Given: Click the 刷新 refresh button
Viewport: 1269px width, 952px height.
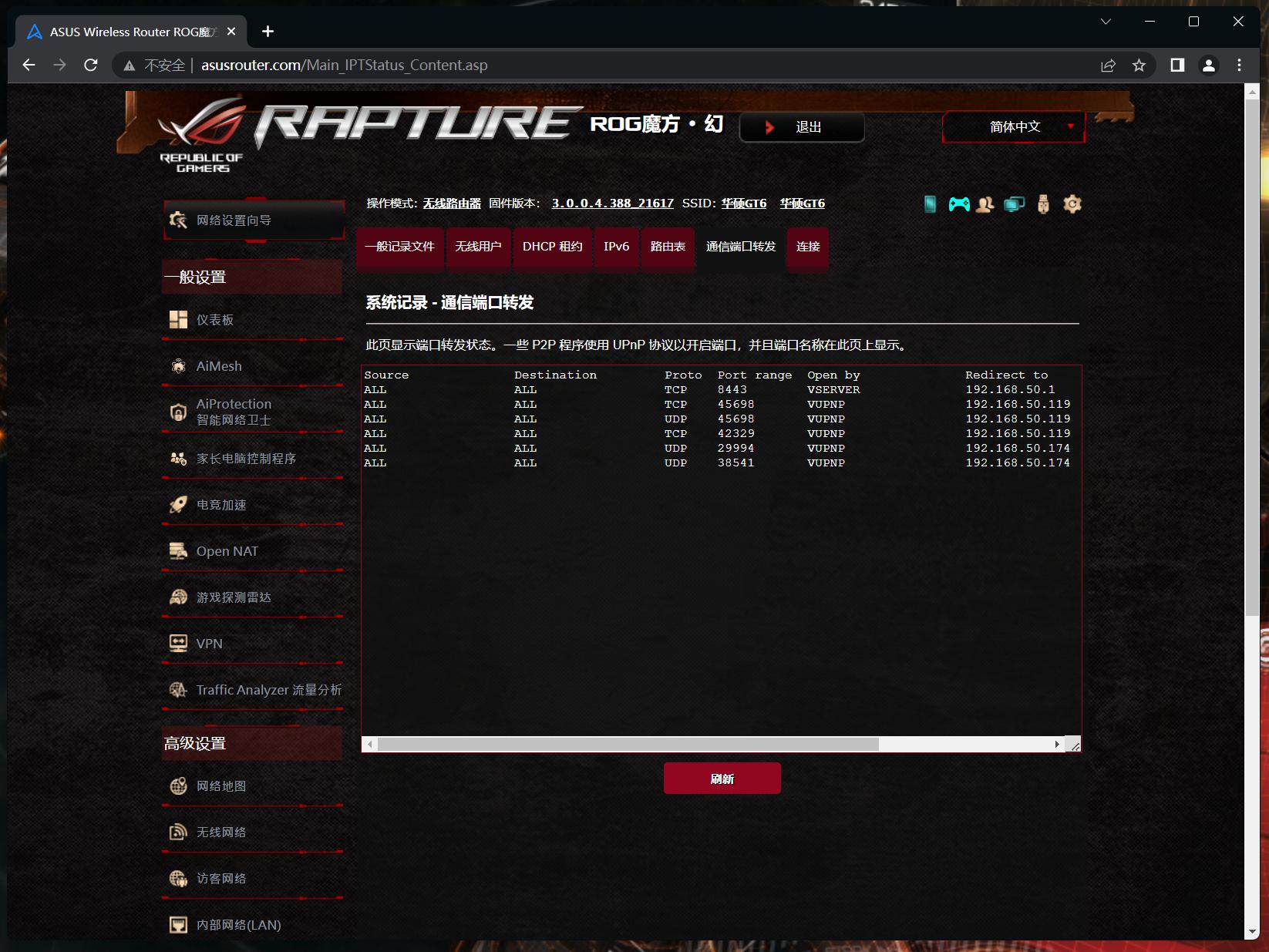Looking at the screenshot, I should pyautogui.click(x=722, y=779).
